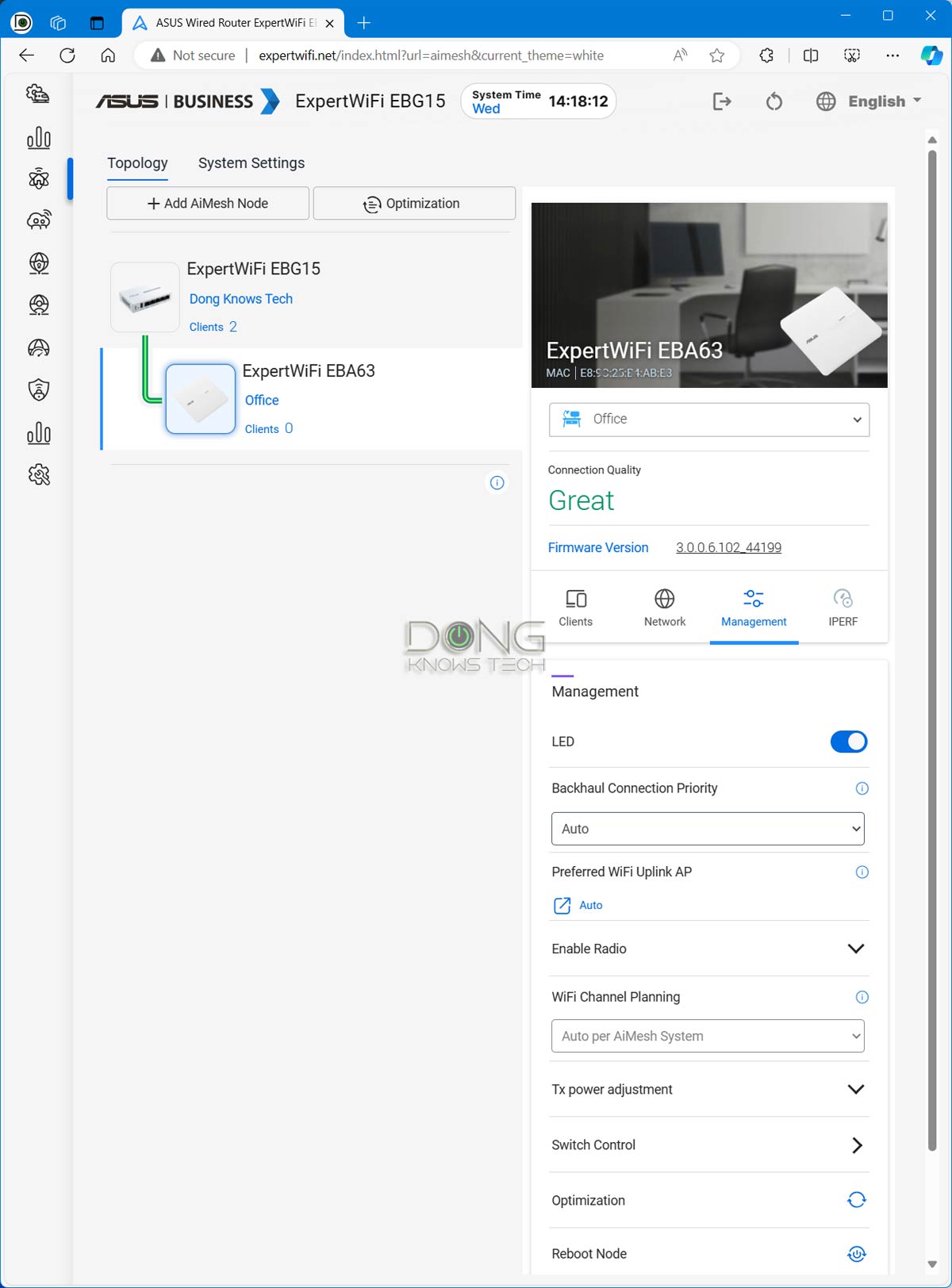Click firmware version 3.0.0.6.102_44199 link
The height and width of the screenshot is (1288, 952).
point(728,548)
